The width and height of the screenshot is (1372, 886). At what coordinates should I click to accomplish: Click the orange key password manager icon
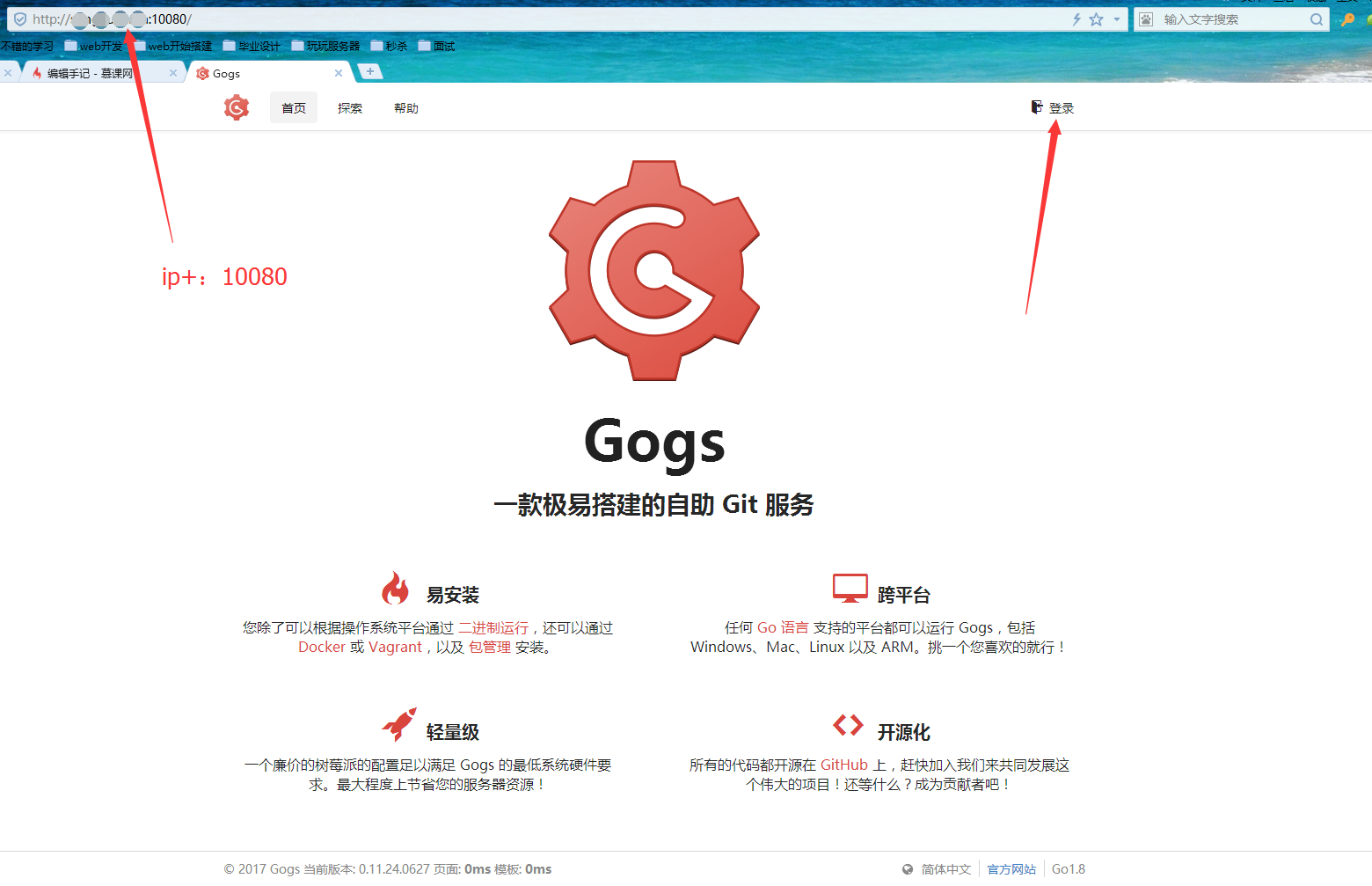pyautogui.click(x=1347, y=18)
